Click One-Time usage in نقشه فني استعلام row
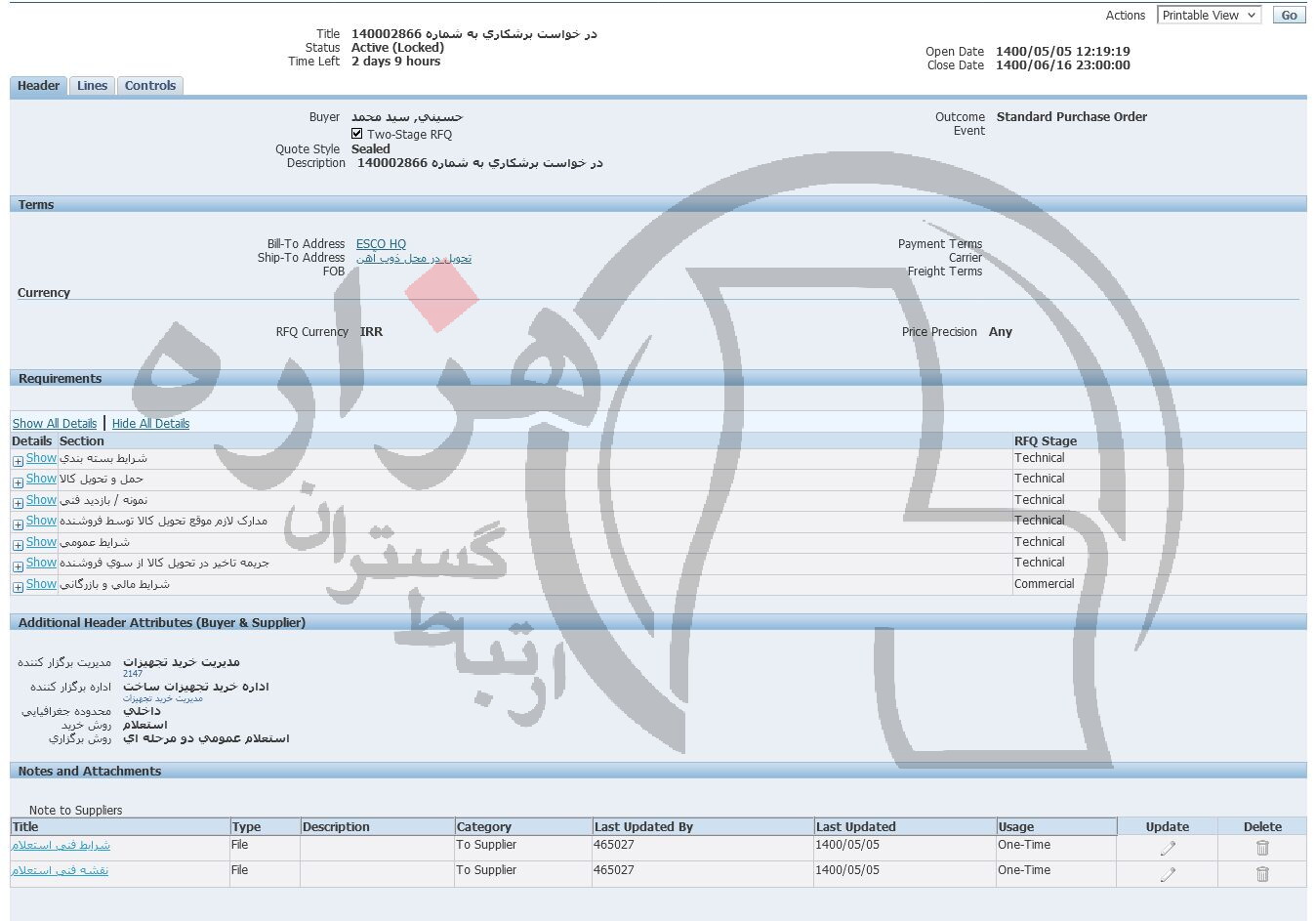Viewport: 1316px width, 921px height. point(1024,870)
